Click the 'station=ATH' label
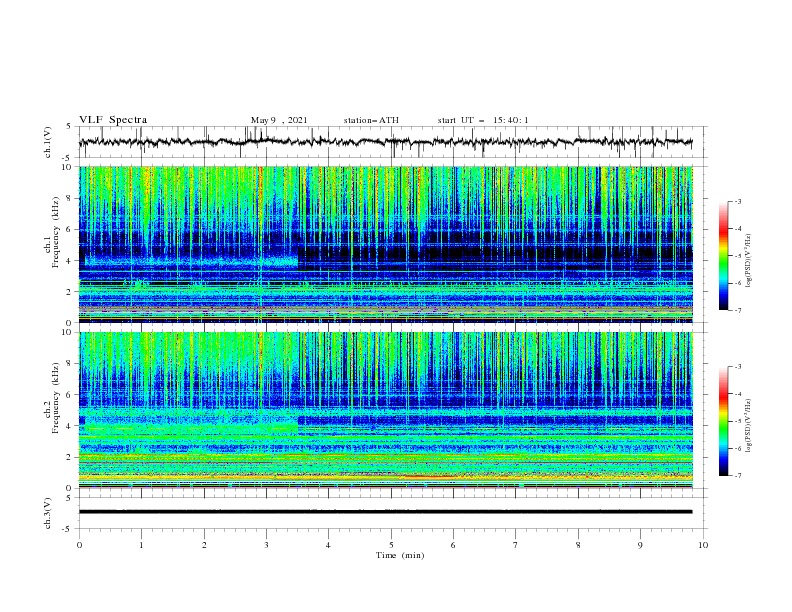Image resolution: width=792 pixels, height=612 pixels. pos(371,120)
